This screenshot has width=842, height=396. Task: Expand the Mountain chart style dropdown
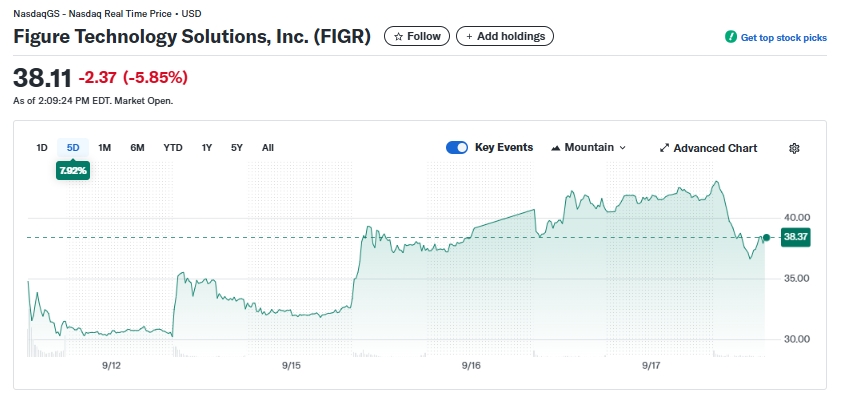point(589,148)
